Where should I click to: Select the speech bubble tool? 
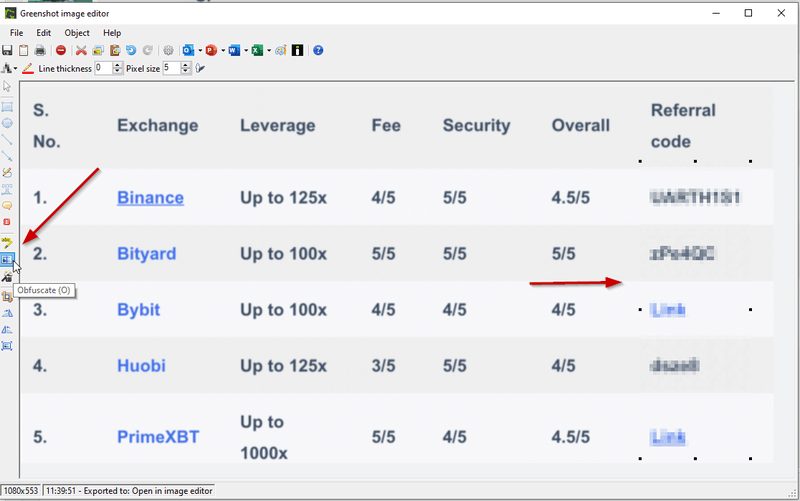pos(7,206)
